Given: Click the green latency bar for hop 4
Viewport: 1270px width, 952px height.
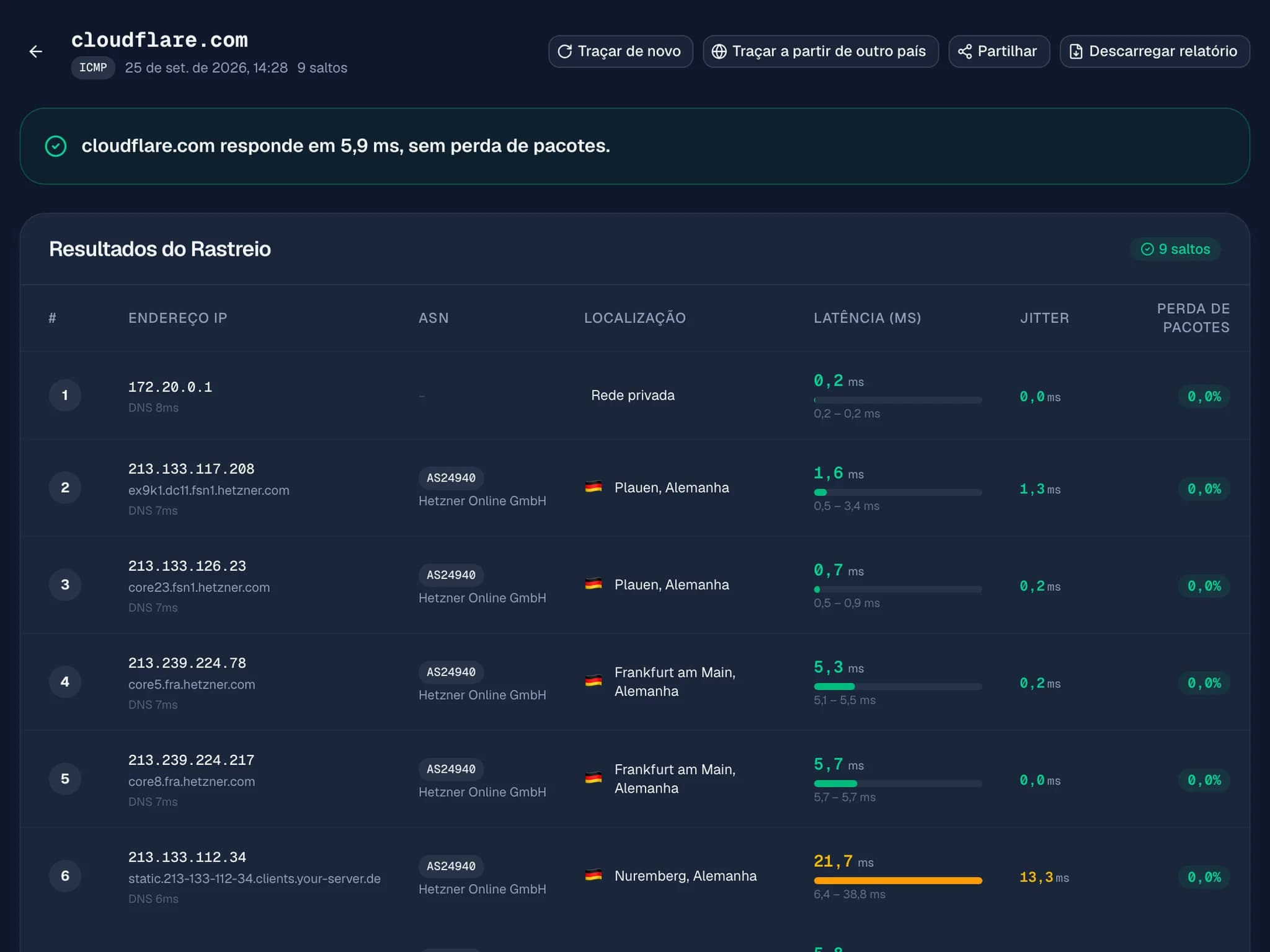Looking at the screenshot, I should (x=834, y=687).
